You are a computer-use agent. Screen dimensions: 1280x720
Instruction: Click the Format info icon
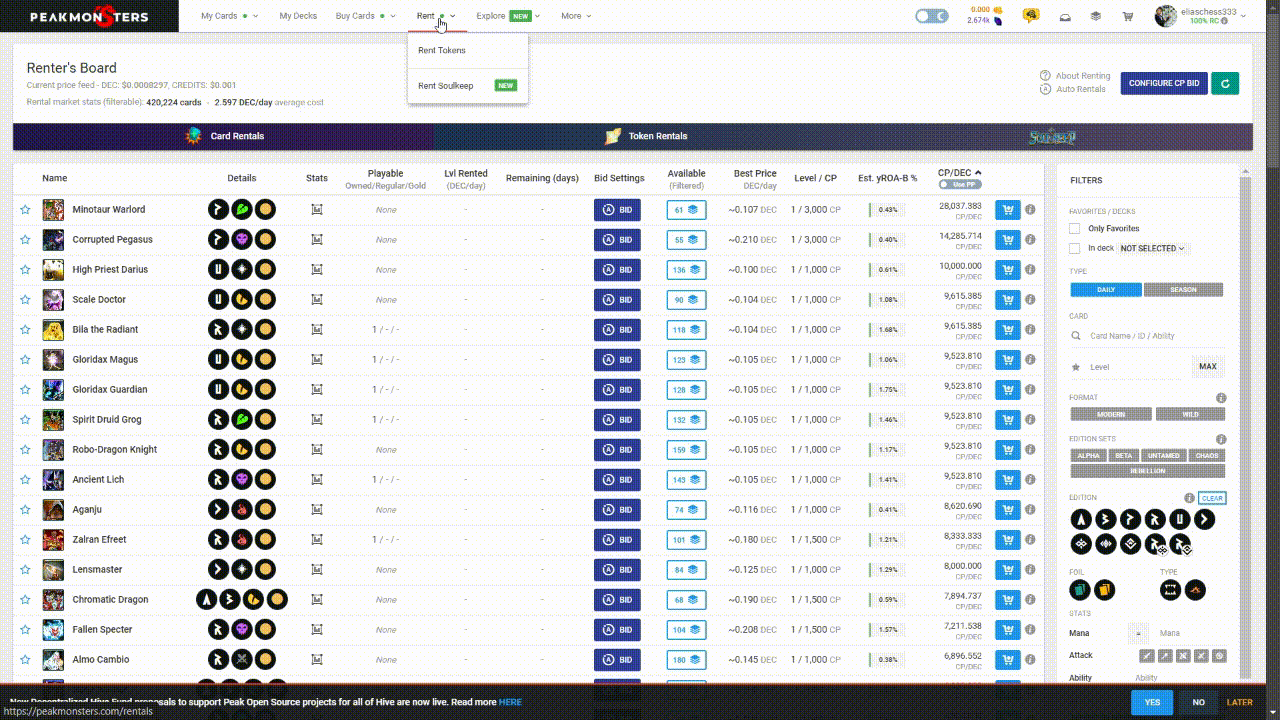1221,398
